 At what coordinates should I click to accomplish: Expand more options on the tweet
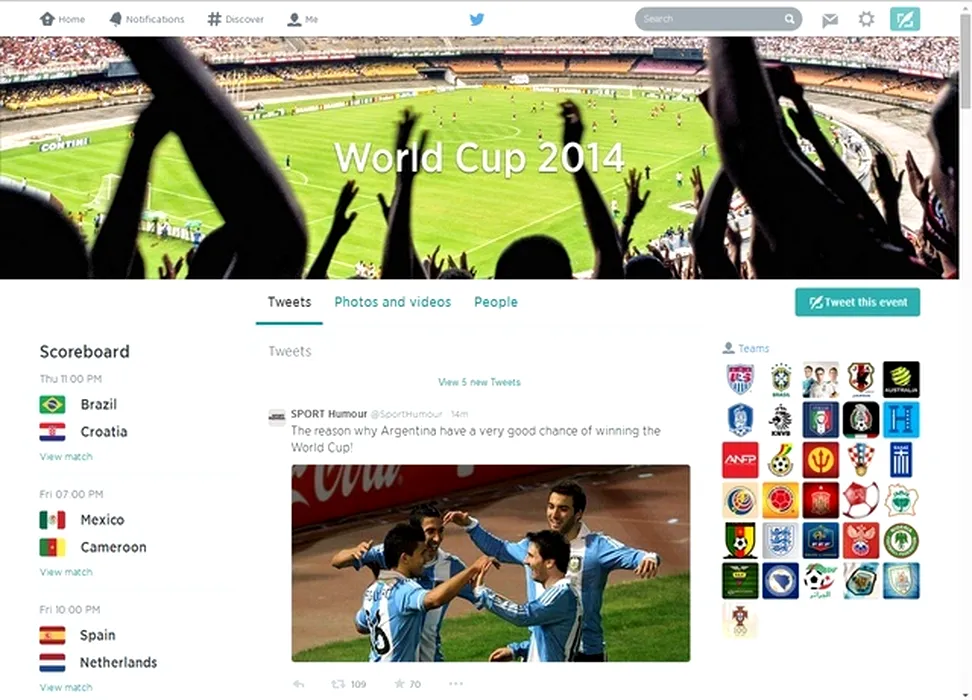(x=456, y=684)
